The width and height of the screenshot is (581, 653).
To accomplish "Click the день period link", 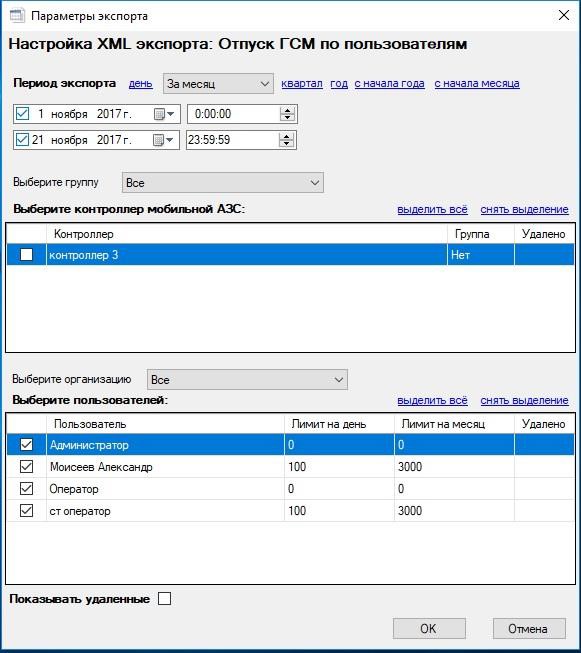I will click(x=140, y=84).
